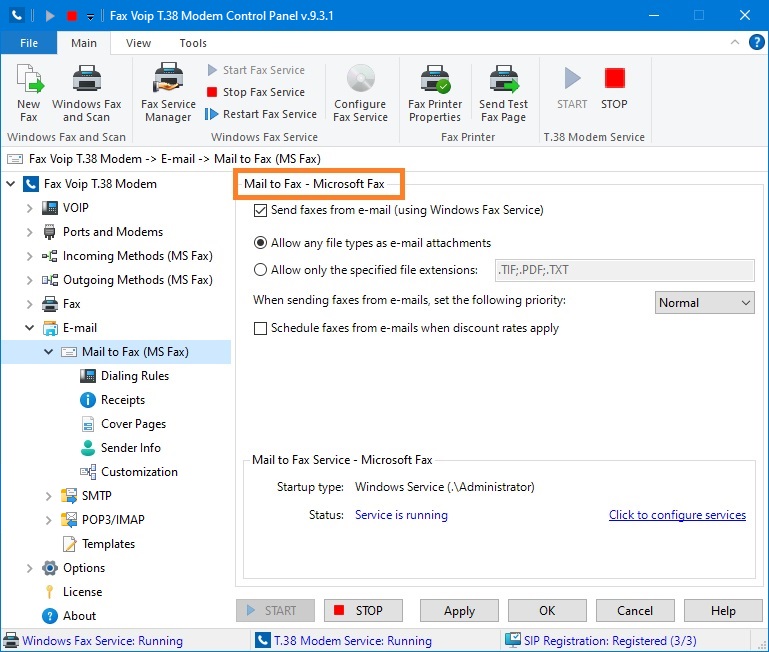Screen dimensions: 769x652
Task: Switch to the Main tab
Action: click(x=84, y=43)
